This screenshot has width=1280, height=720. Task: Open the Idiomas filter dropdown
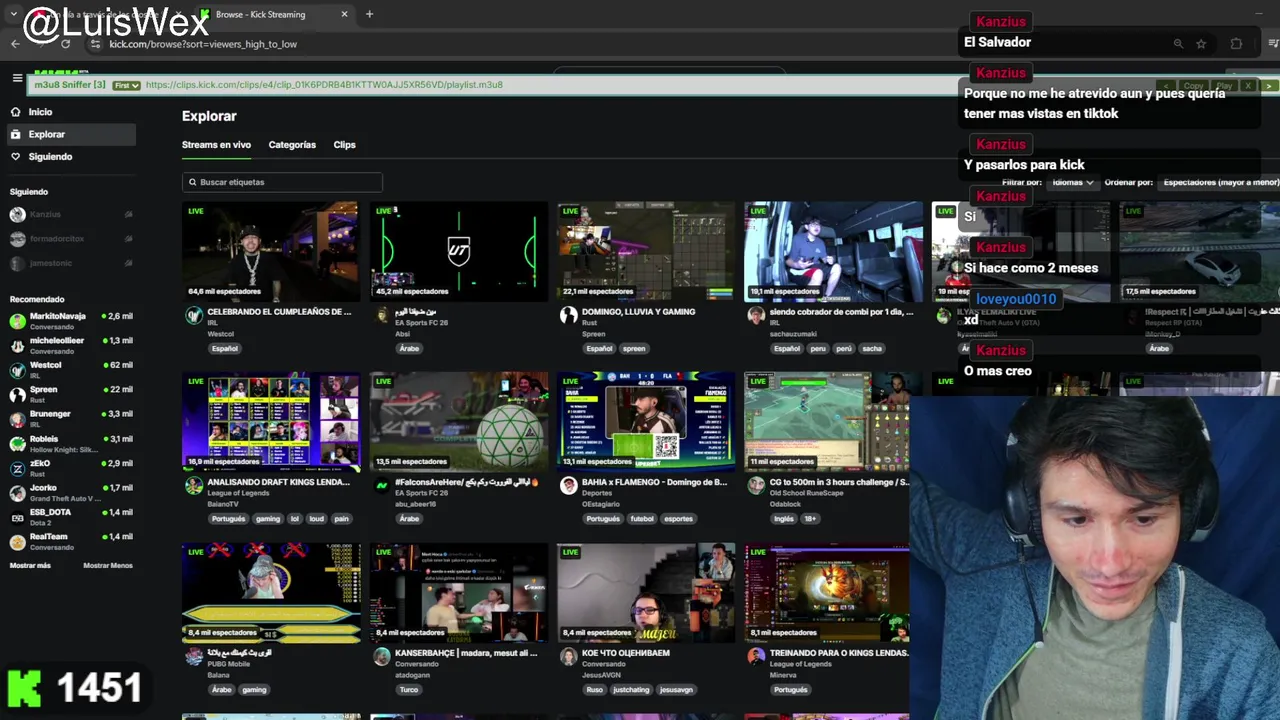point(1073,182)
